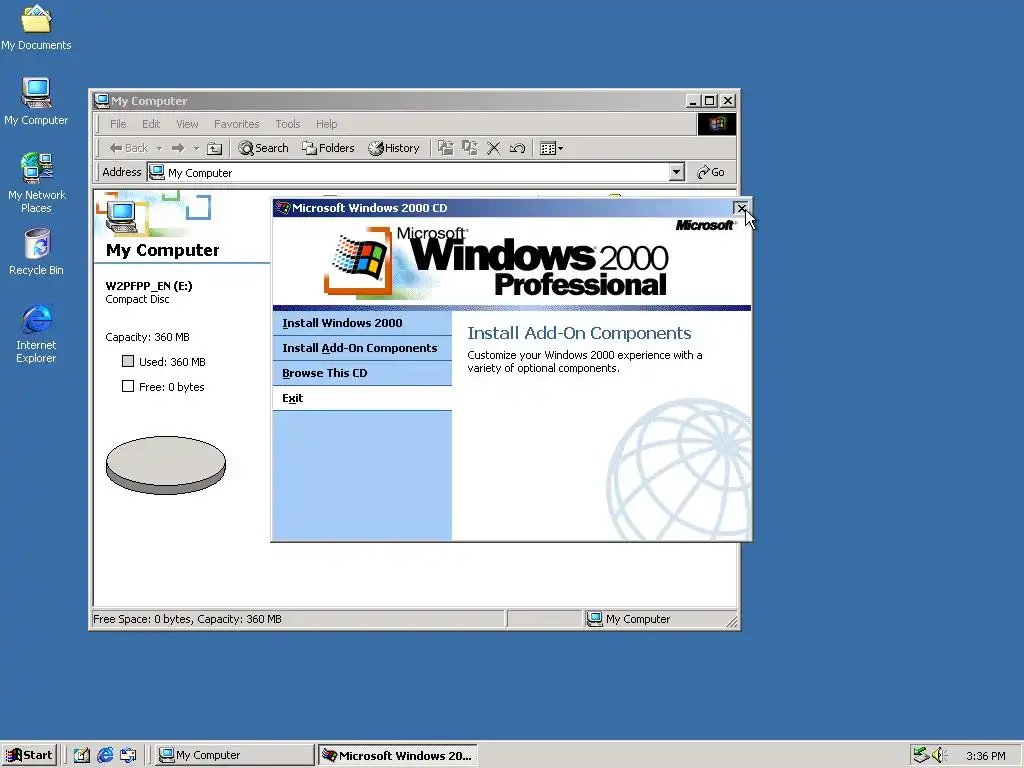Screen dimensions: 1024x768
Task: Click the Delete toolbar icon
Action: 494,148
